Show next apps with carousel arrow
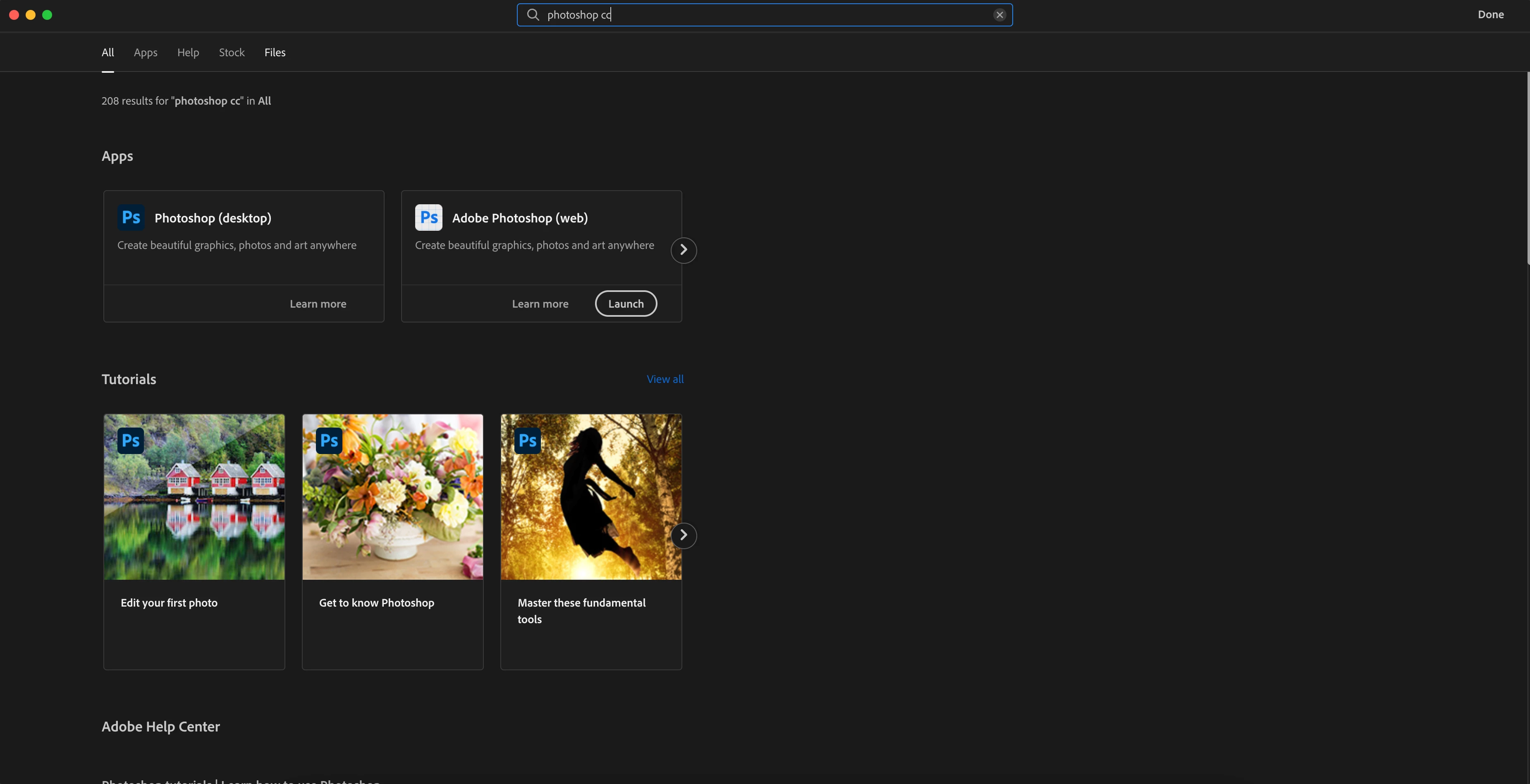The image size is (1530, 784). [684, 250]
